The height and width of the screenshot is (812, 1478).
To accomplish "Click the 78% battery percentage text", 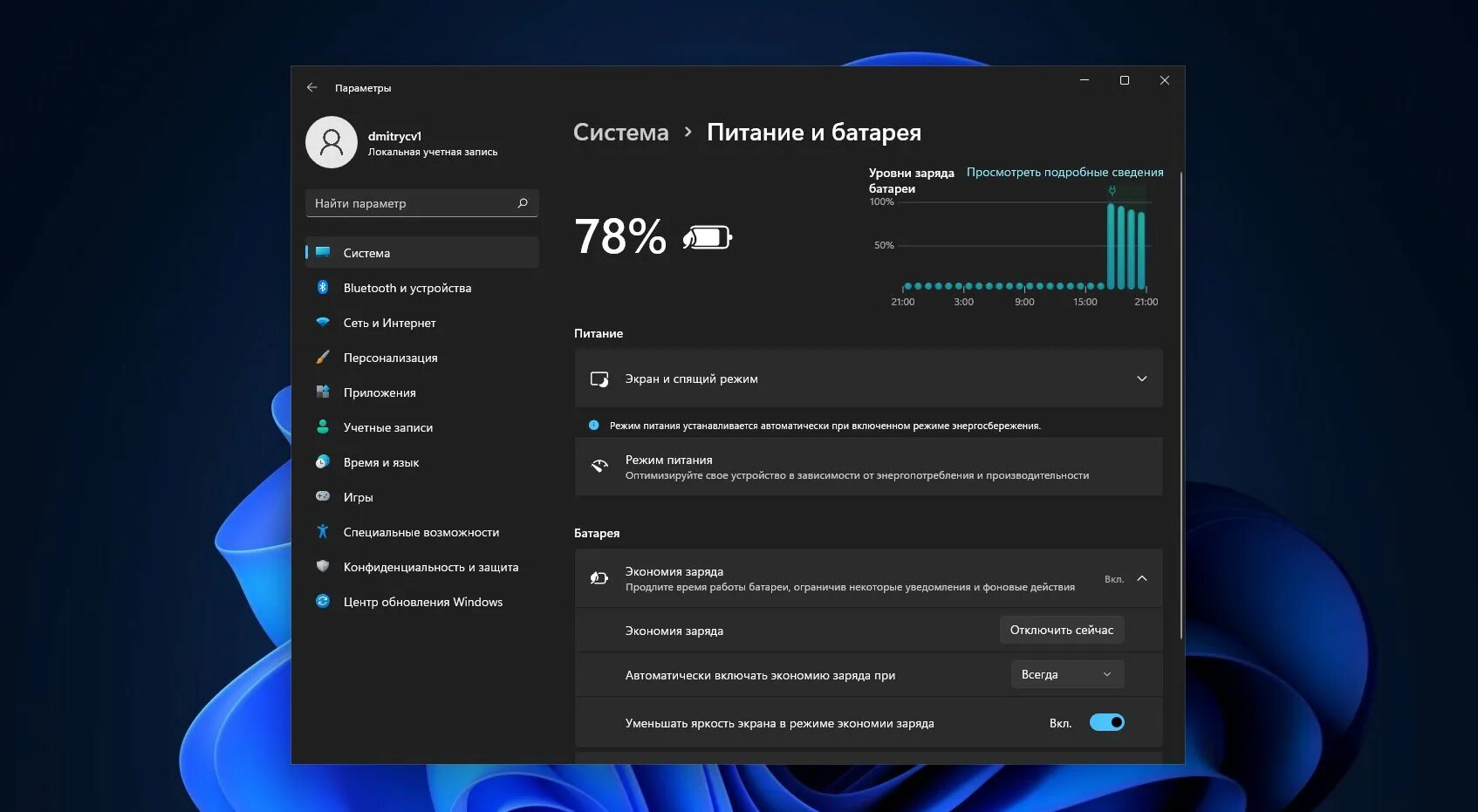I will pos(620,236).
